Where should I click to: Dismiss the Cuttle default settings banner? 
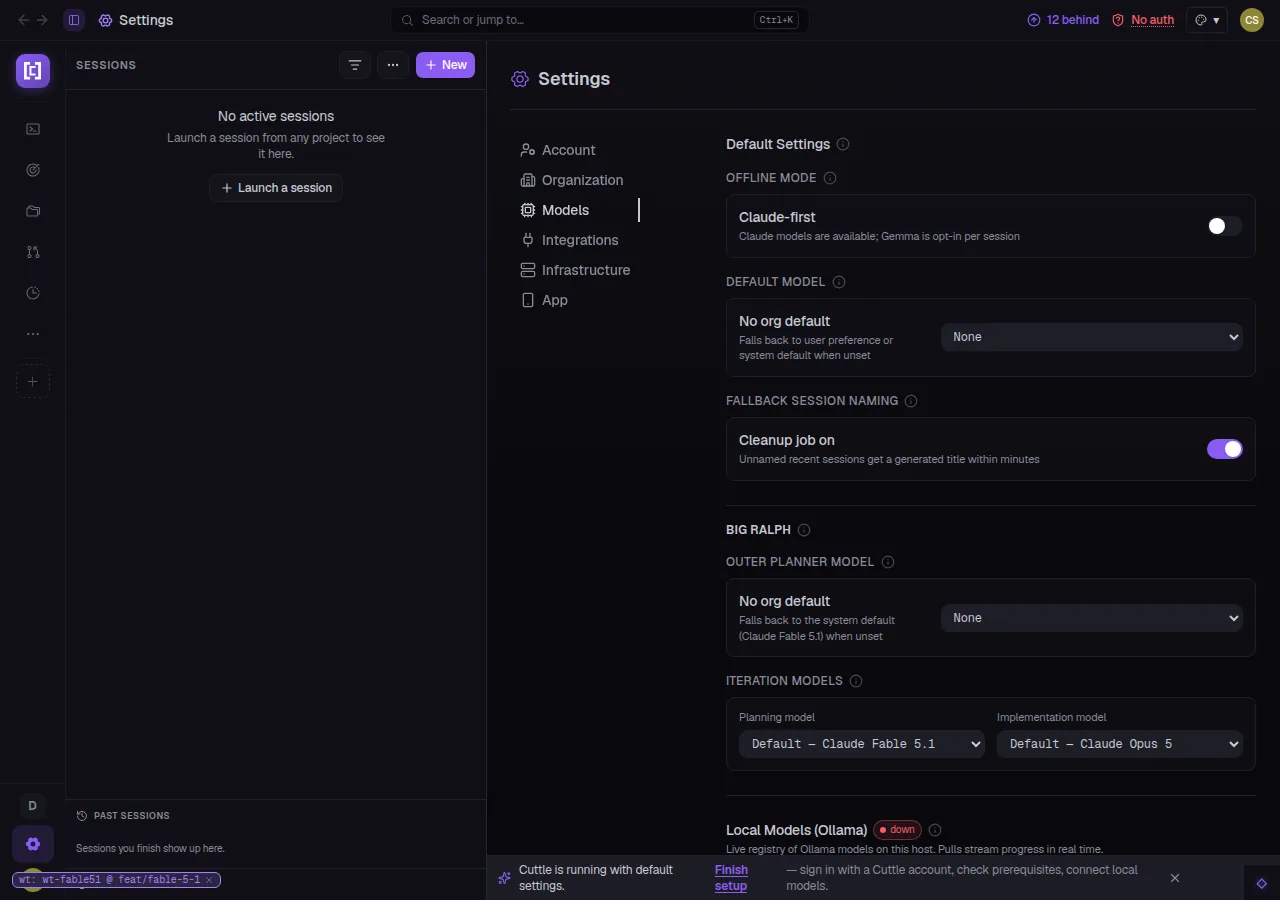tap(1175, 878)
